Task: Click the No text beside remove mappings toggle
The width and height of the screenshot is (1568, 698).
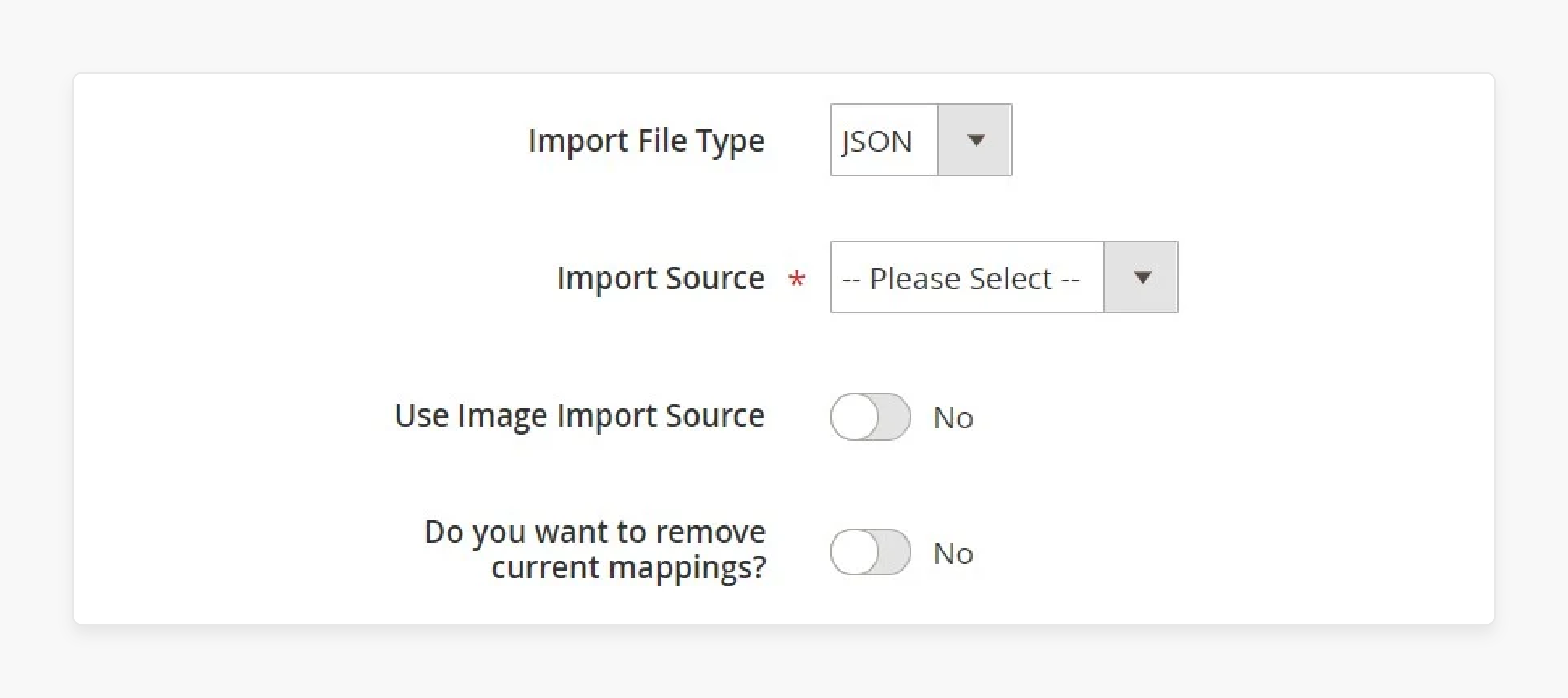Action: click(953, 554)
